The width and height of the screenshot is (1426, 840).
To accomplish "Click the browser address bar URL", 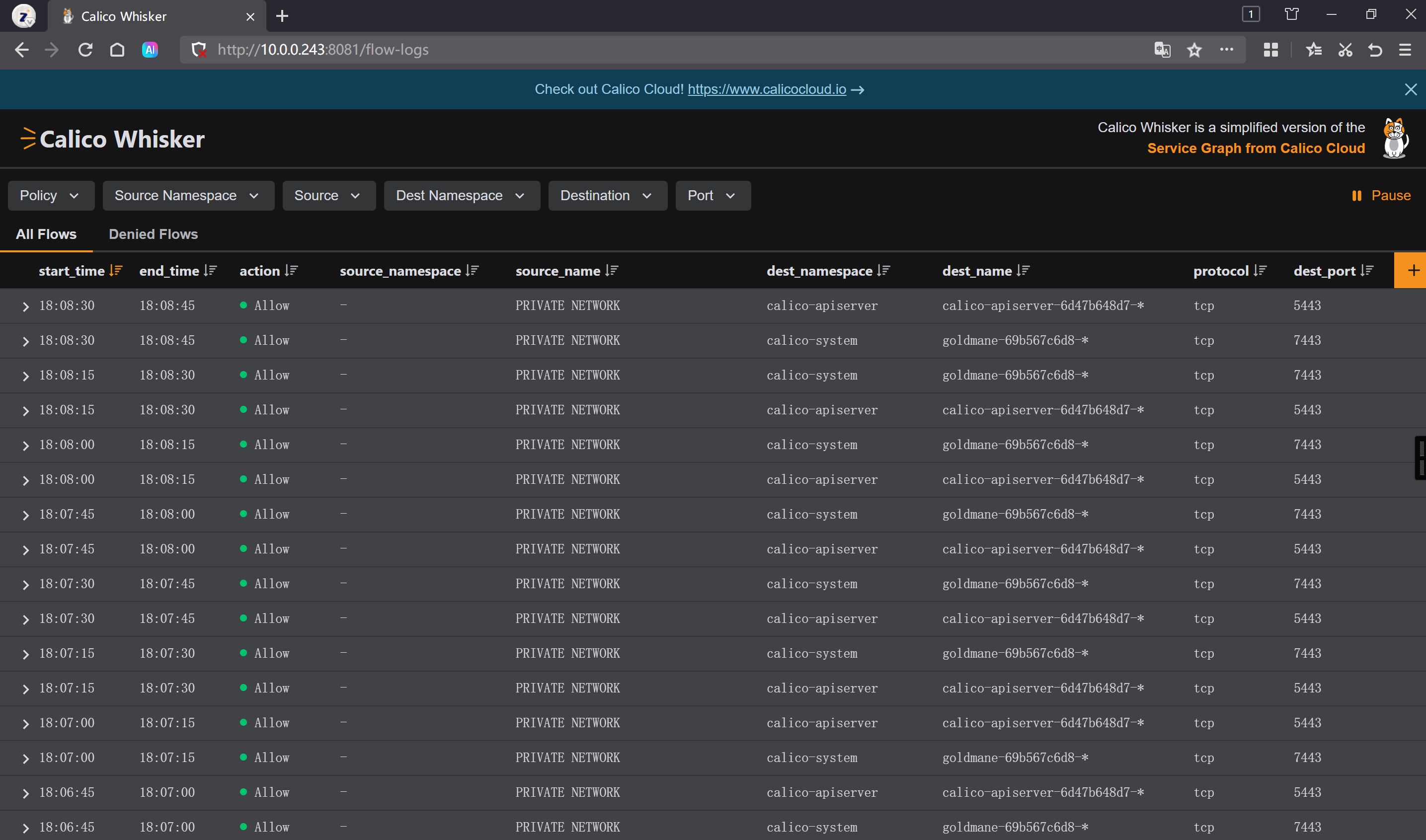I will (x=322, y=50).
